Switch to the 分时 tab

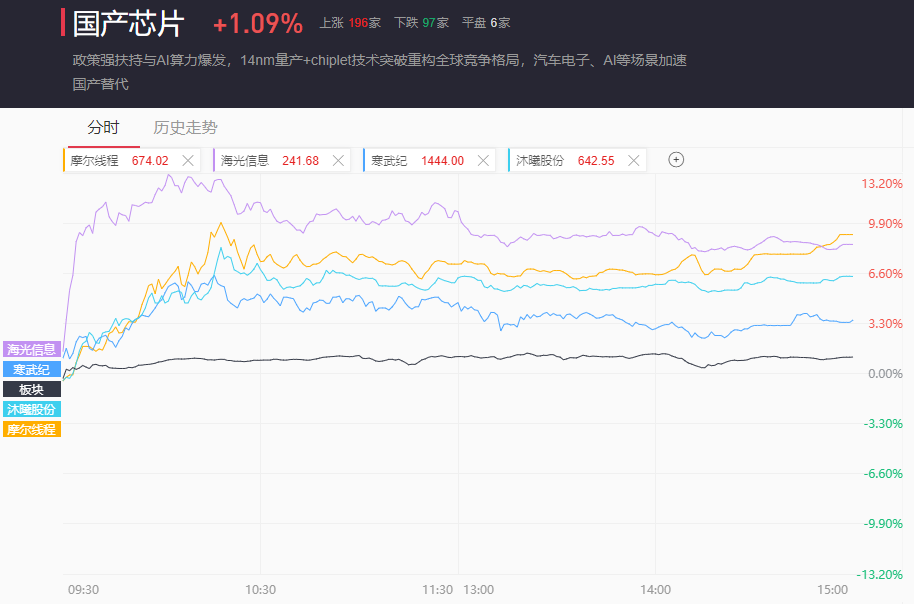[x=103, y=127]
